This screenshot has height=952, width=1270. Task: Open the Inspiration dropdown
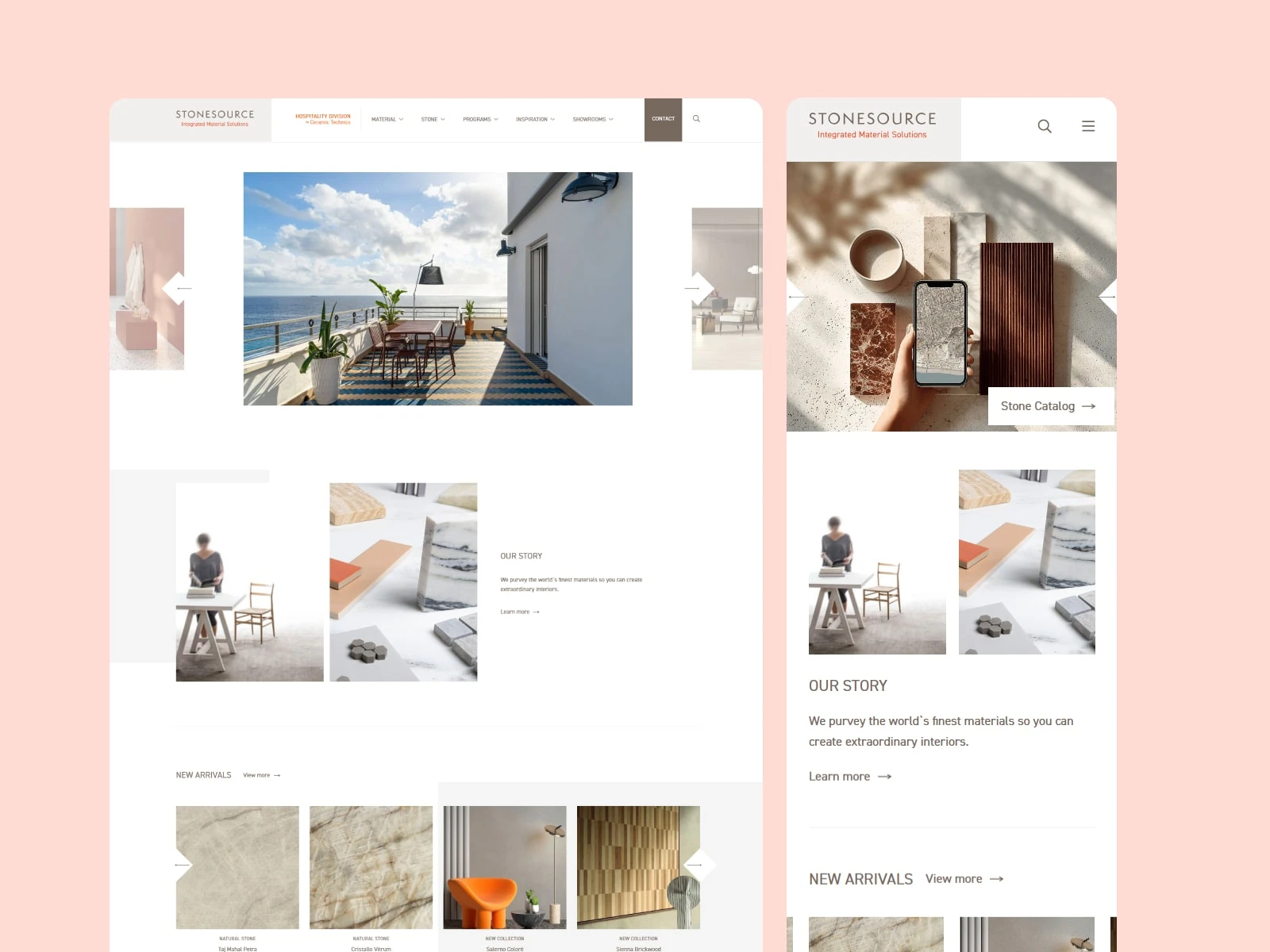point(535,120)
